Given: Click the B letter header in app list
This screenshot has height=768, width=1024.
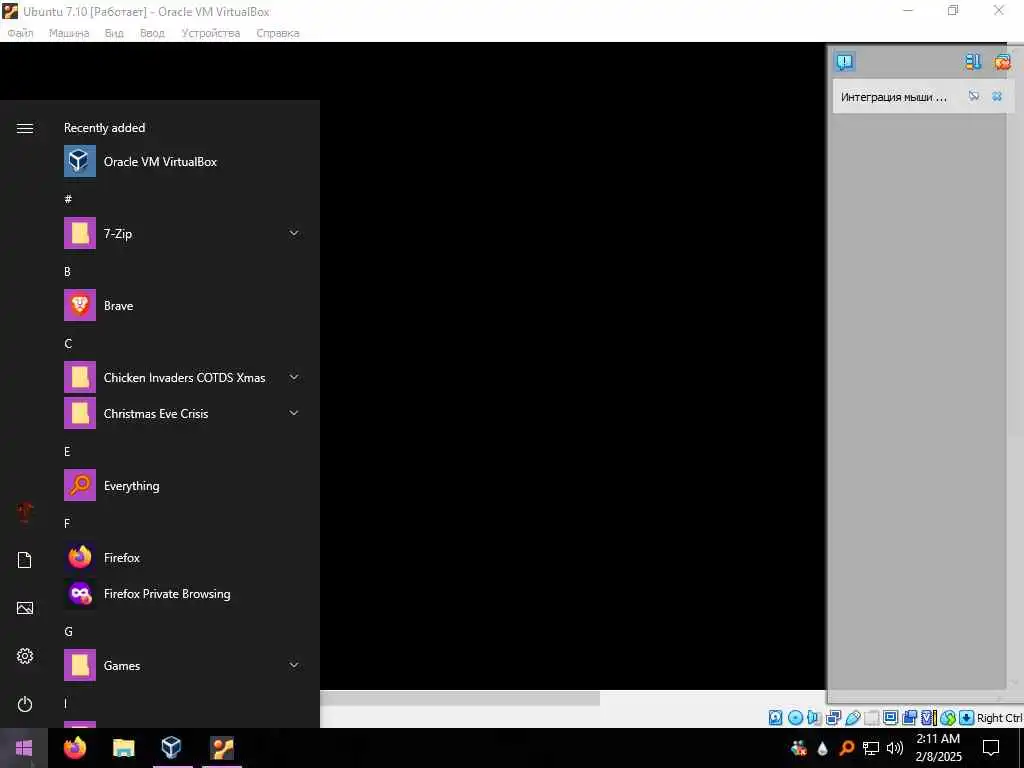Looking at the screenshot, I should (67, 271).
